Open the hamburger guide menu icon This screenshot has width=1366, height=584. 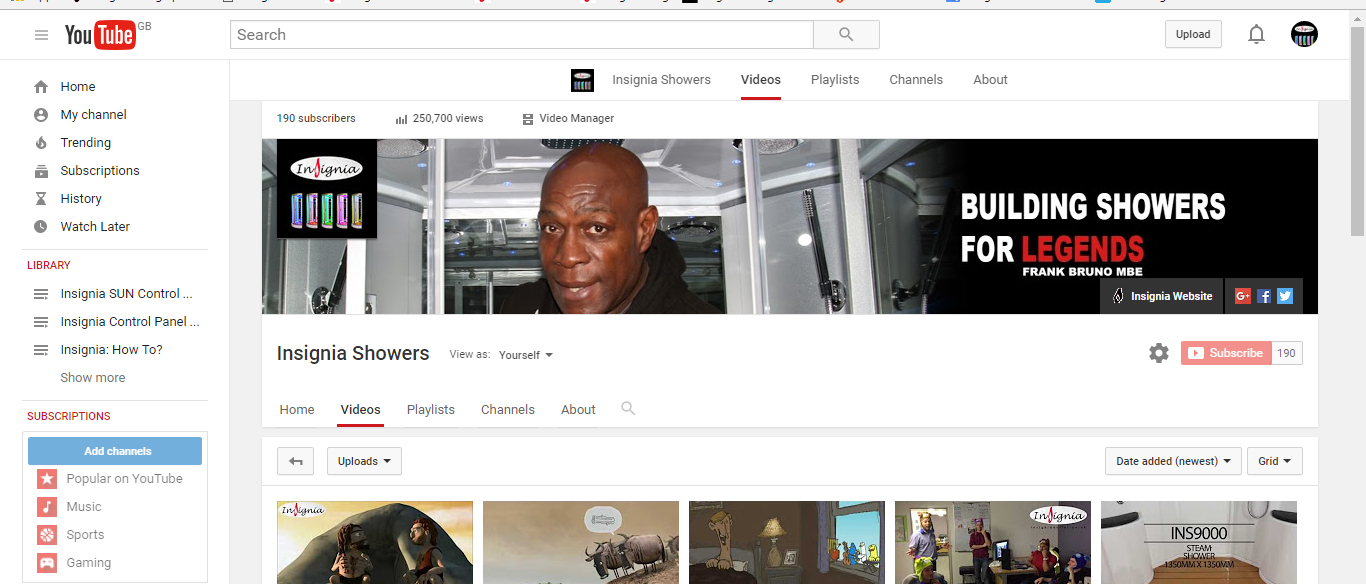pos(41,35)
